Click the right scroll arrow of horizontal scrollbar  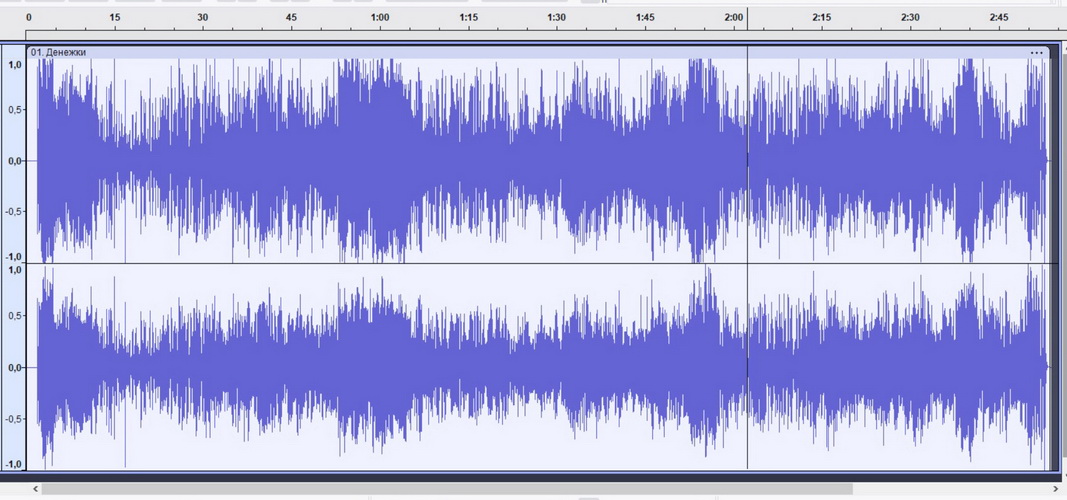[x=1055, y=488]
